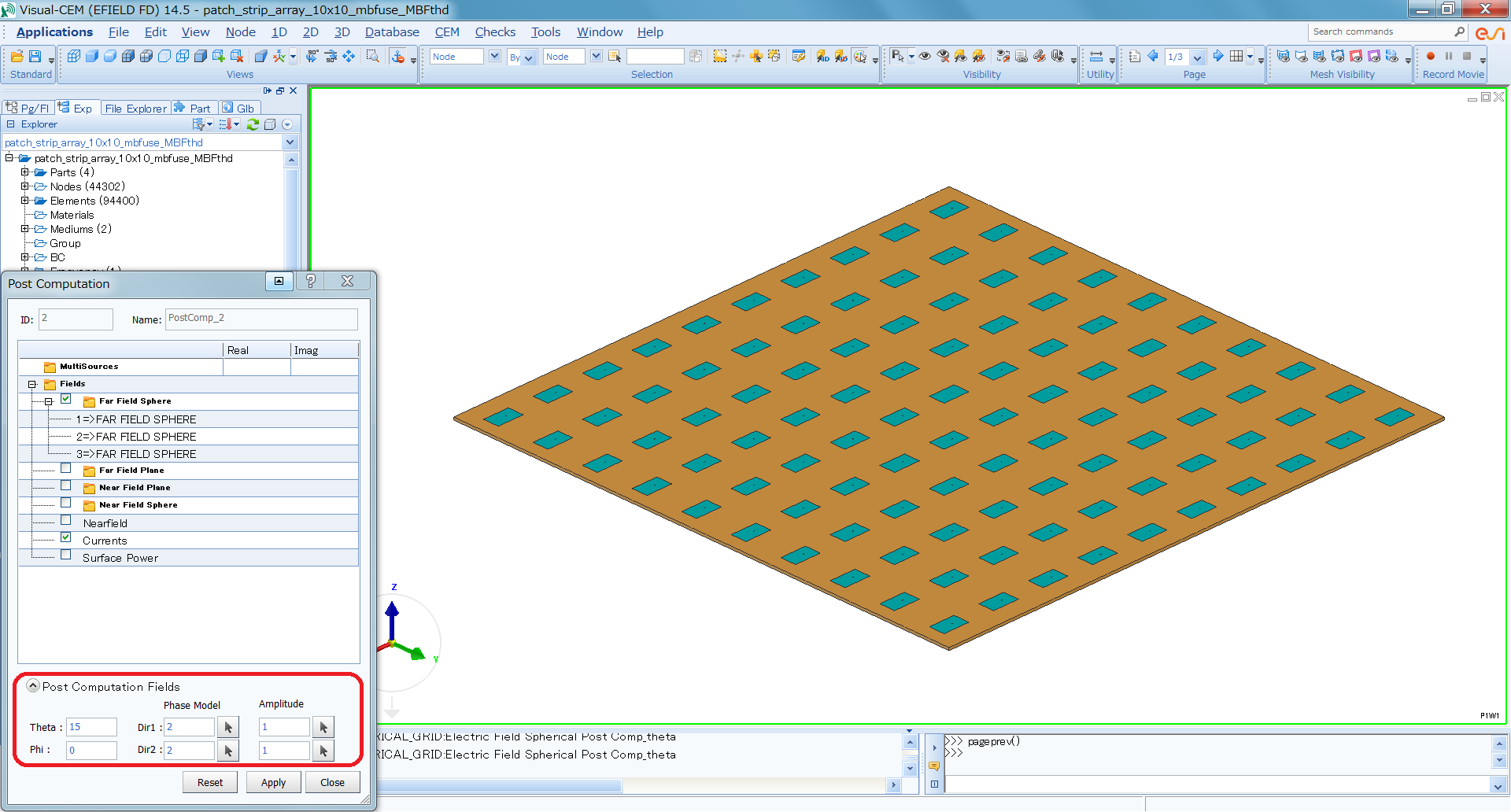The width and height of the screenshot is (1511, 812).
Task: Click the Search commands magnifier icon
Action: click(x=1460, y=31)
